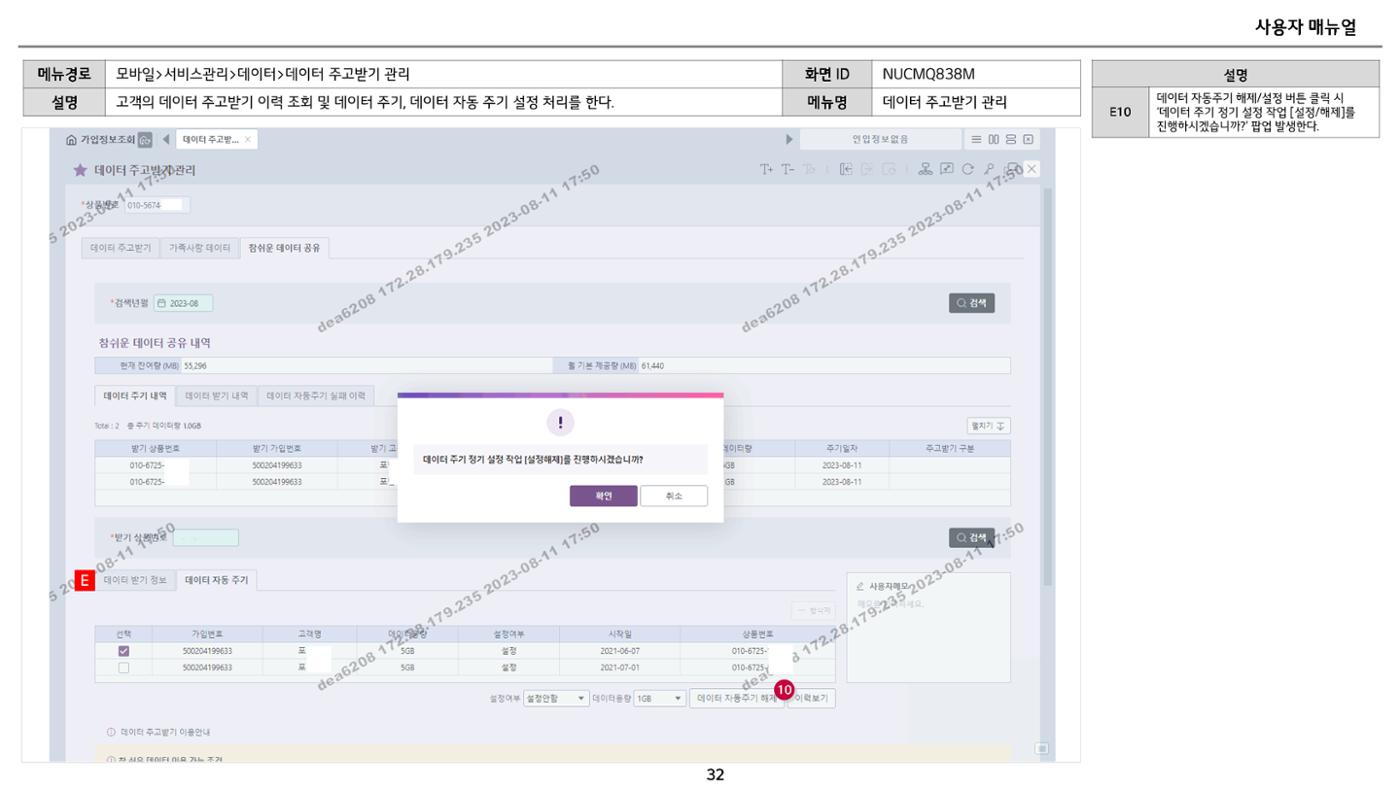Cancel the popup with 취소 button

(674, 496)
